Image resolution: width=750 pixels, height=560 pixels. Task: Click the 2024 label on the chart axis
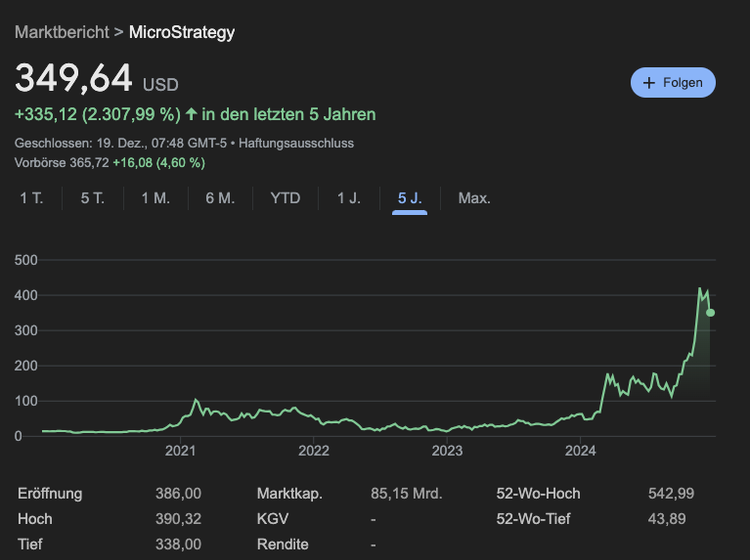pyautogui.click(x=580, y=451)
